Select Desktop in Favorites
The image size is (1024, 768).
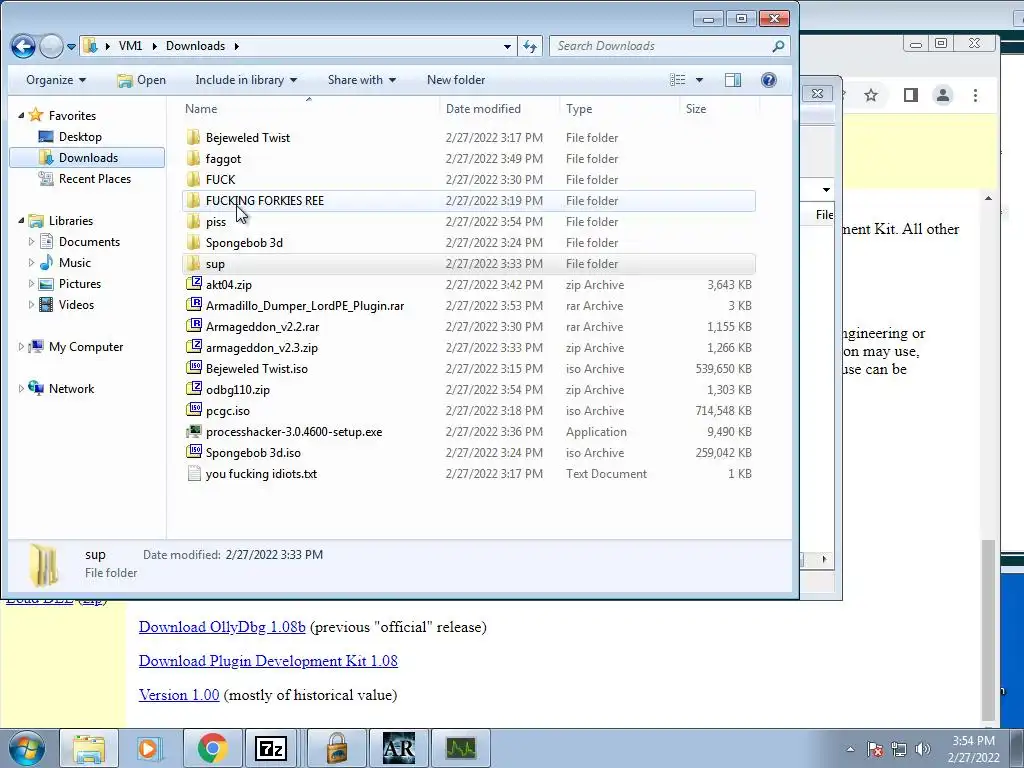80,136
